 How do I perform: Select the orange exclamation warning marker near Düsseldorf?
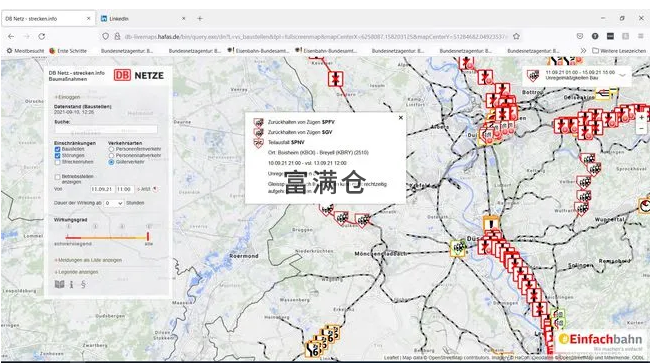491,223
